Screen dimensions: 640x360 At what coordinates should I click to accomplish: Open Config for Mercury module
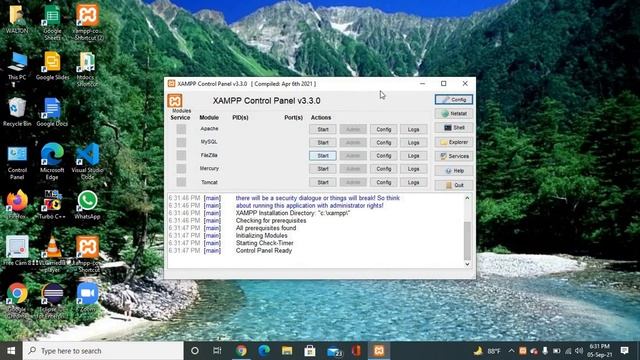pyautogui.click(x=384, y=169)
